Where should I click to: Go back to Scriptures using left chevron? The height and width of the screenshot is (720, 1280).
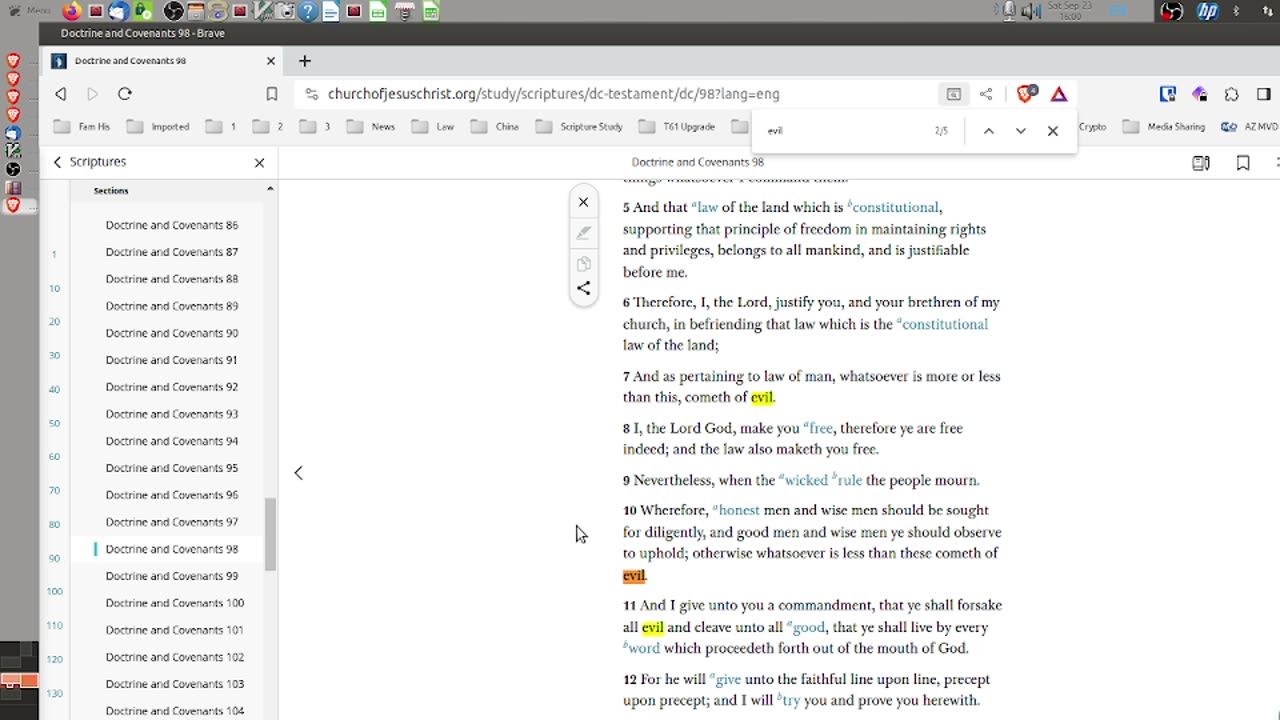(x=57, y=162)
